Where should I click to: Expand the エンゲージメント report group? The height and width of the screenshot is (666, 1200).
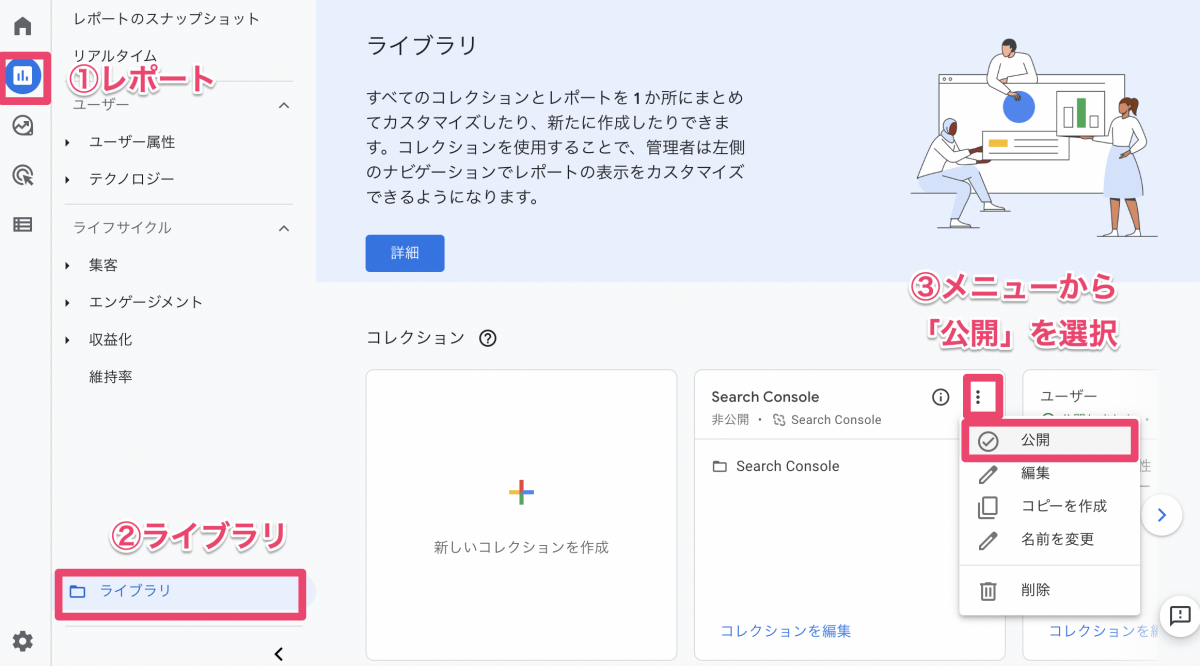coord(145,302)
